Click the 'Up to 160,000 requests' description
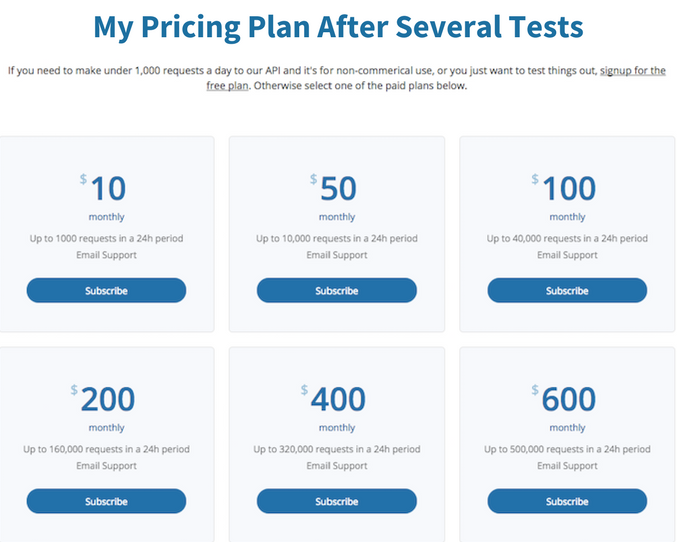 point(106,449)
